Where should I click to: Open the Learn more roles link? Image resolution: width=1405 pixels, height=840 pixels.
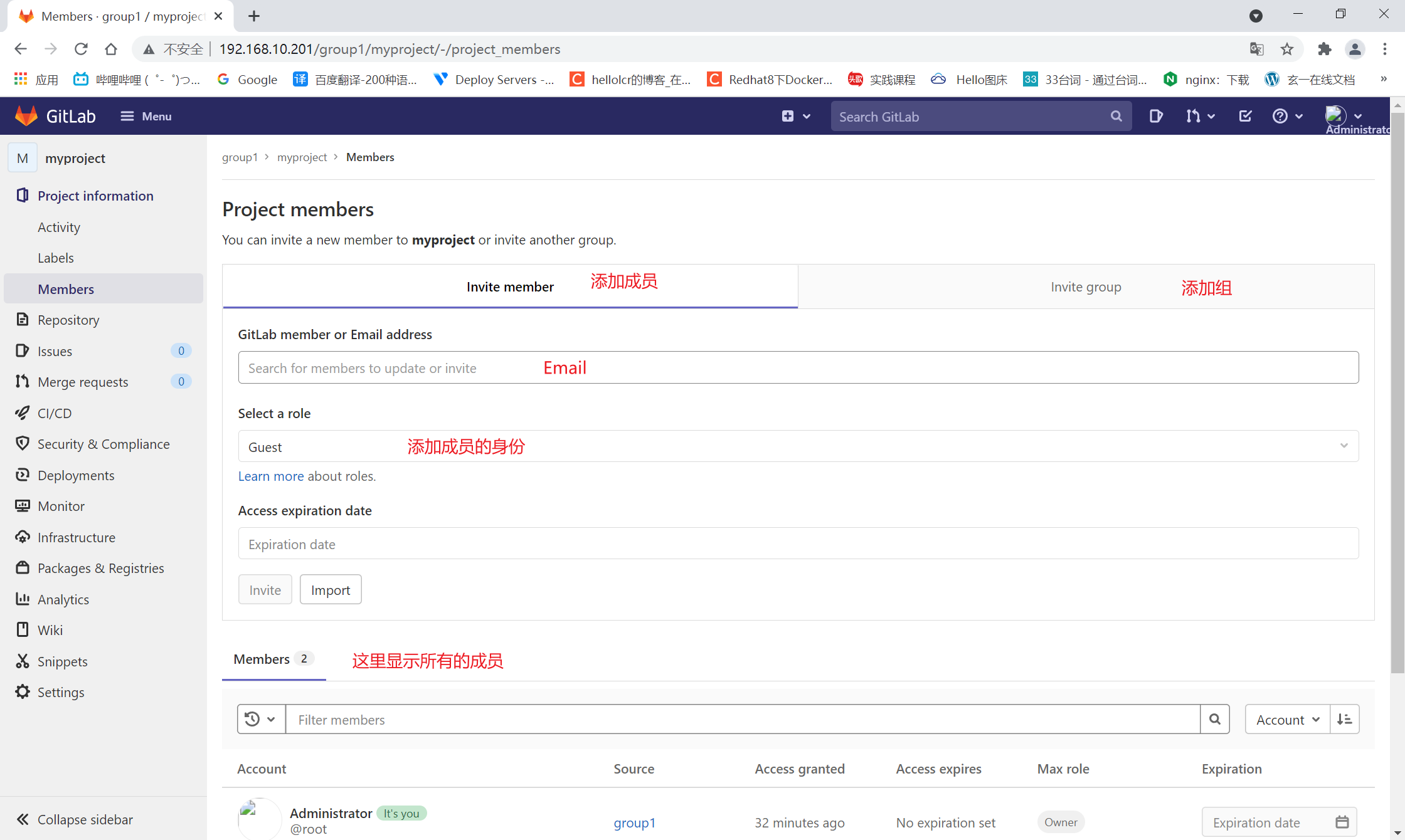tap(271, 476)
